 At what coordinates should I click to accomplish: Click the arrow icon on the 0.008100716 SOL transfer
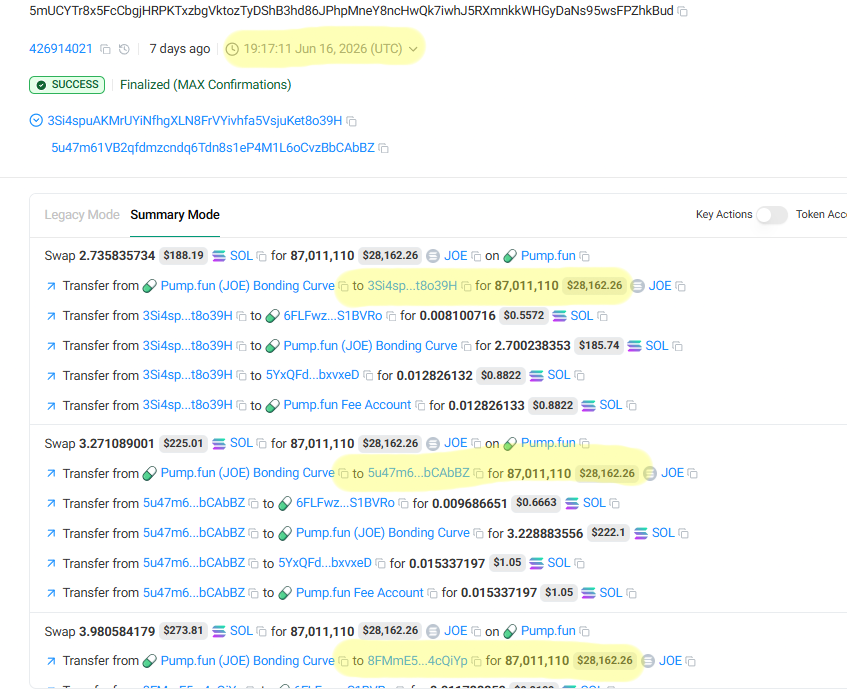point(51,316)
